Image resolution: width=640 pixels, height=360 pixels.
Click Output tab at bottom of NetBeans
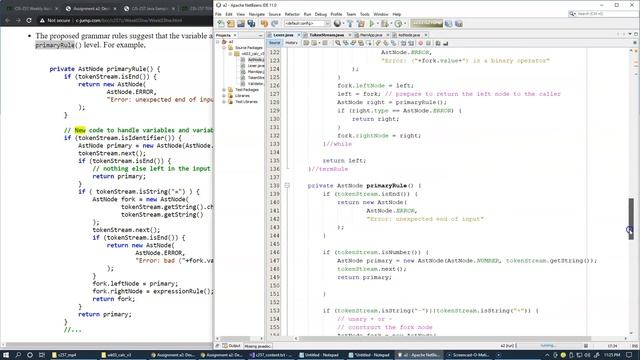coord(231,346)
